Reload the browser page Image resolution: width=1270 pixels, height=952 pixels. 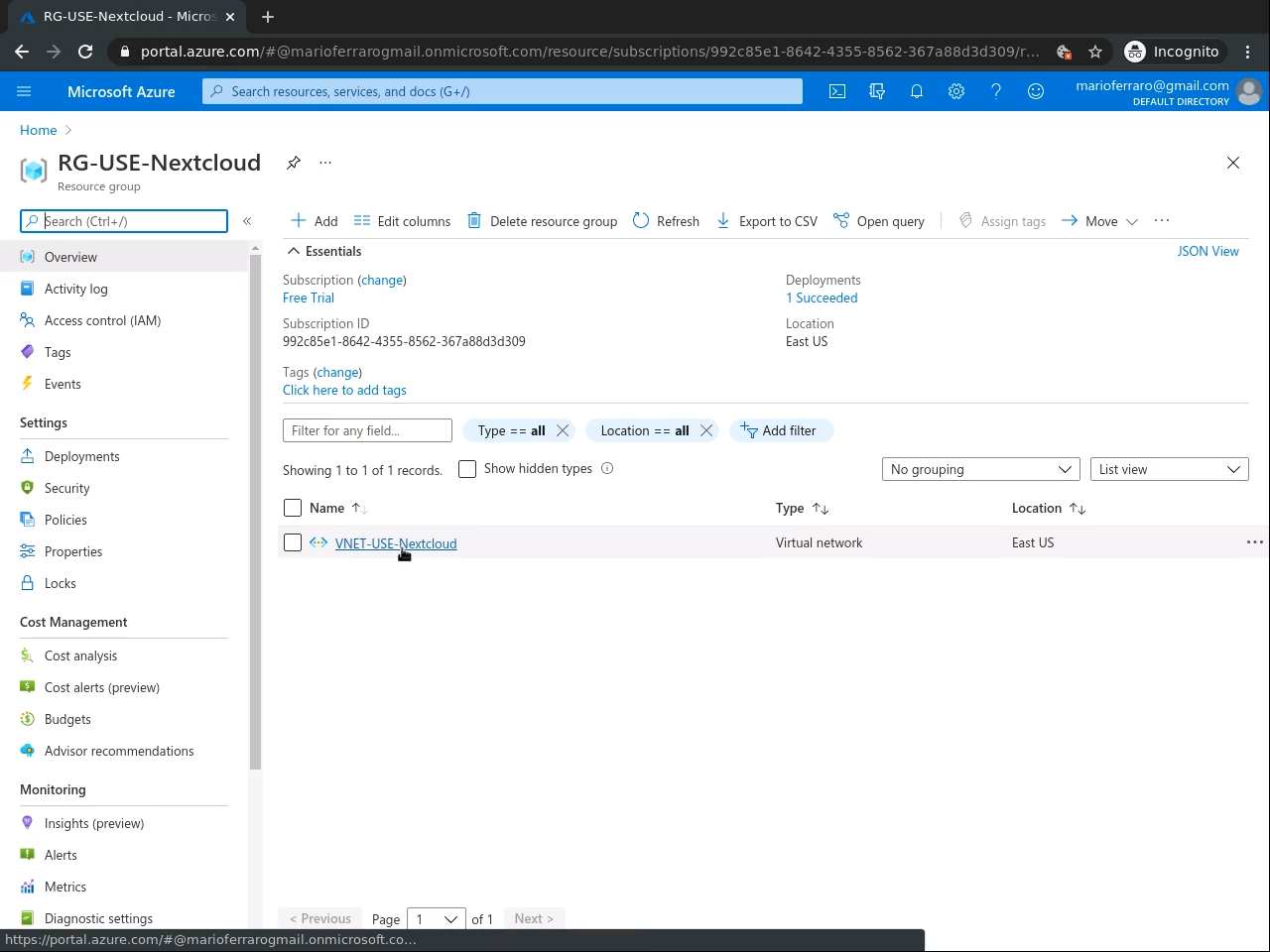point(85,52)
